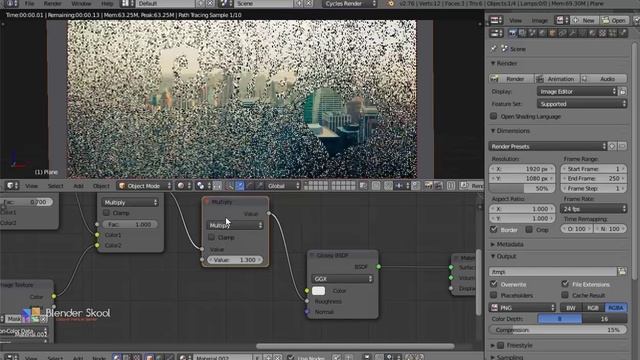Click the Audio button

point(604,78)
